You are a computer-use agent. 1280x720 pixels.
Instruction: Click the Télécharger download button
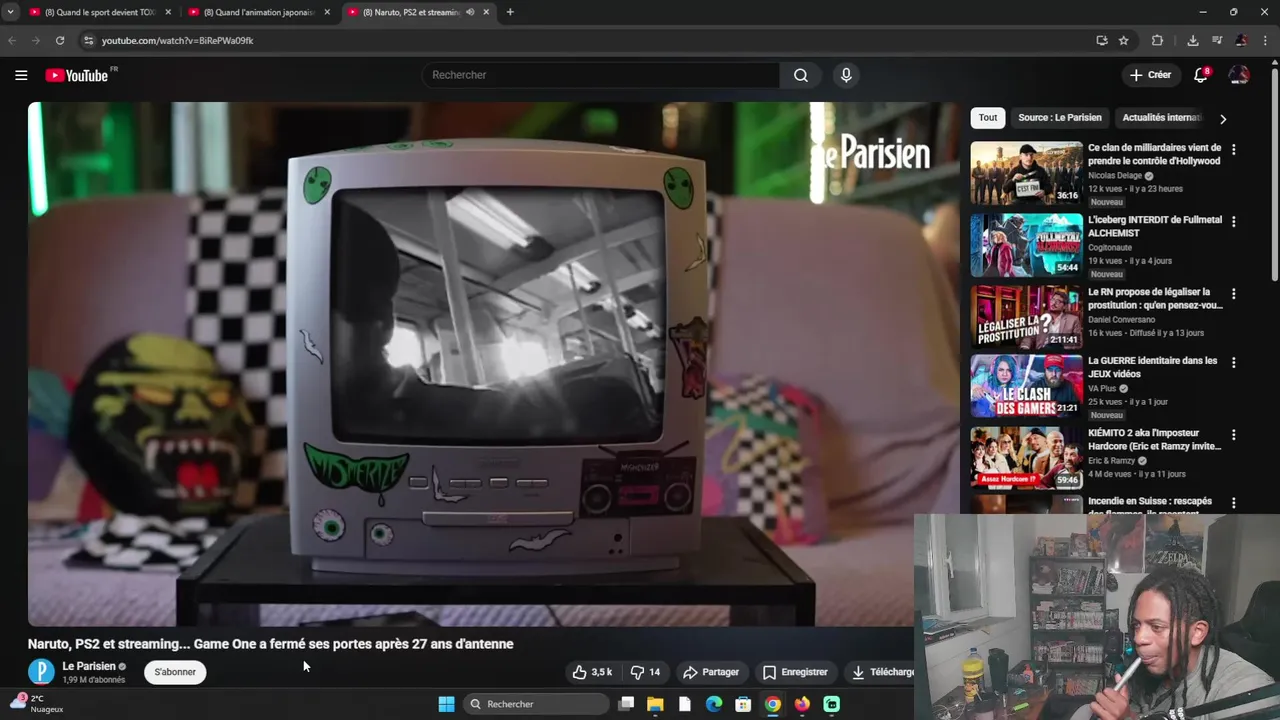click(x=880, y=672)
